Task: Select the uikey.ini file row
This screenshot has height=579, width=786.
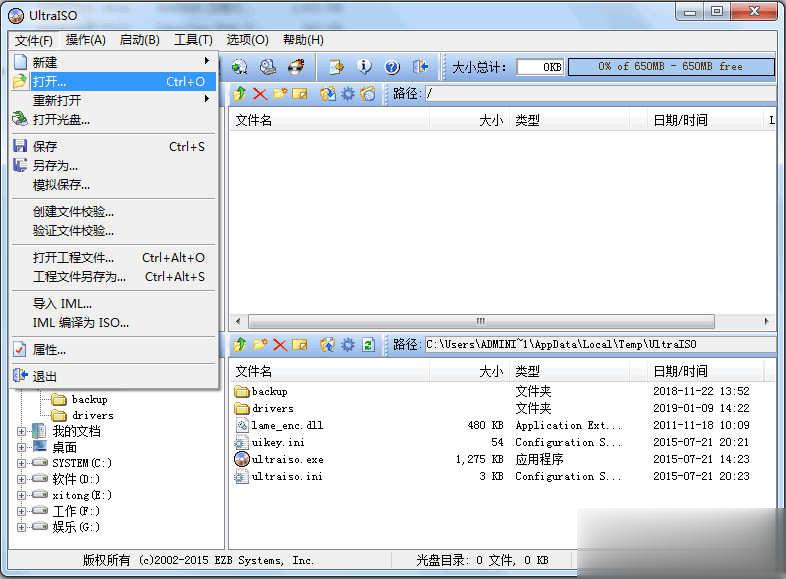Action: tap(501, 442)
